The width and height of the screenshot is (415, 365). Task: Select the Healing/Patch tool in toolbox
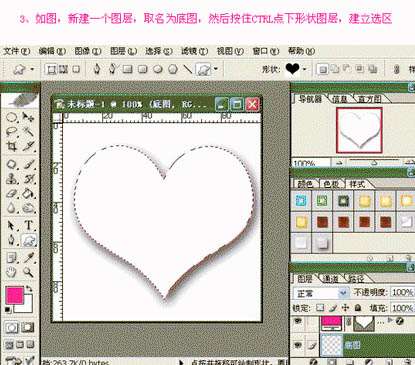pos(12,164)
